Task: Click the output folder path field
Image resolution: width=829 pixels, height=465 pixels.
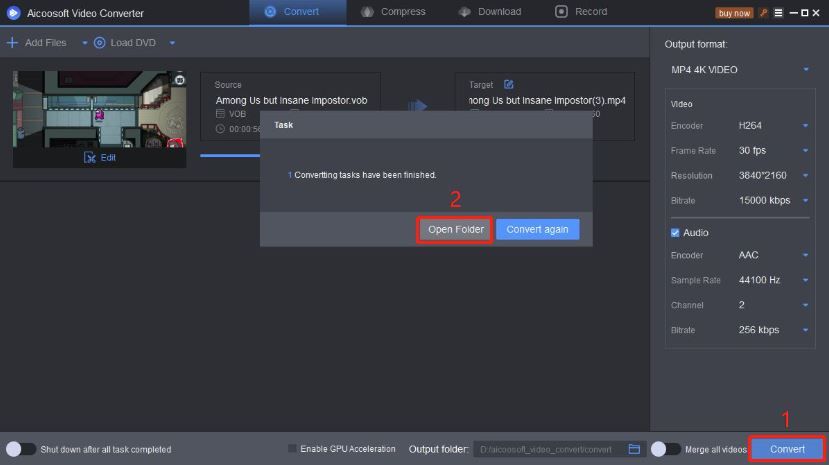Action: [548, 449]
